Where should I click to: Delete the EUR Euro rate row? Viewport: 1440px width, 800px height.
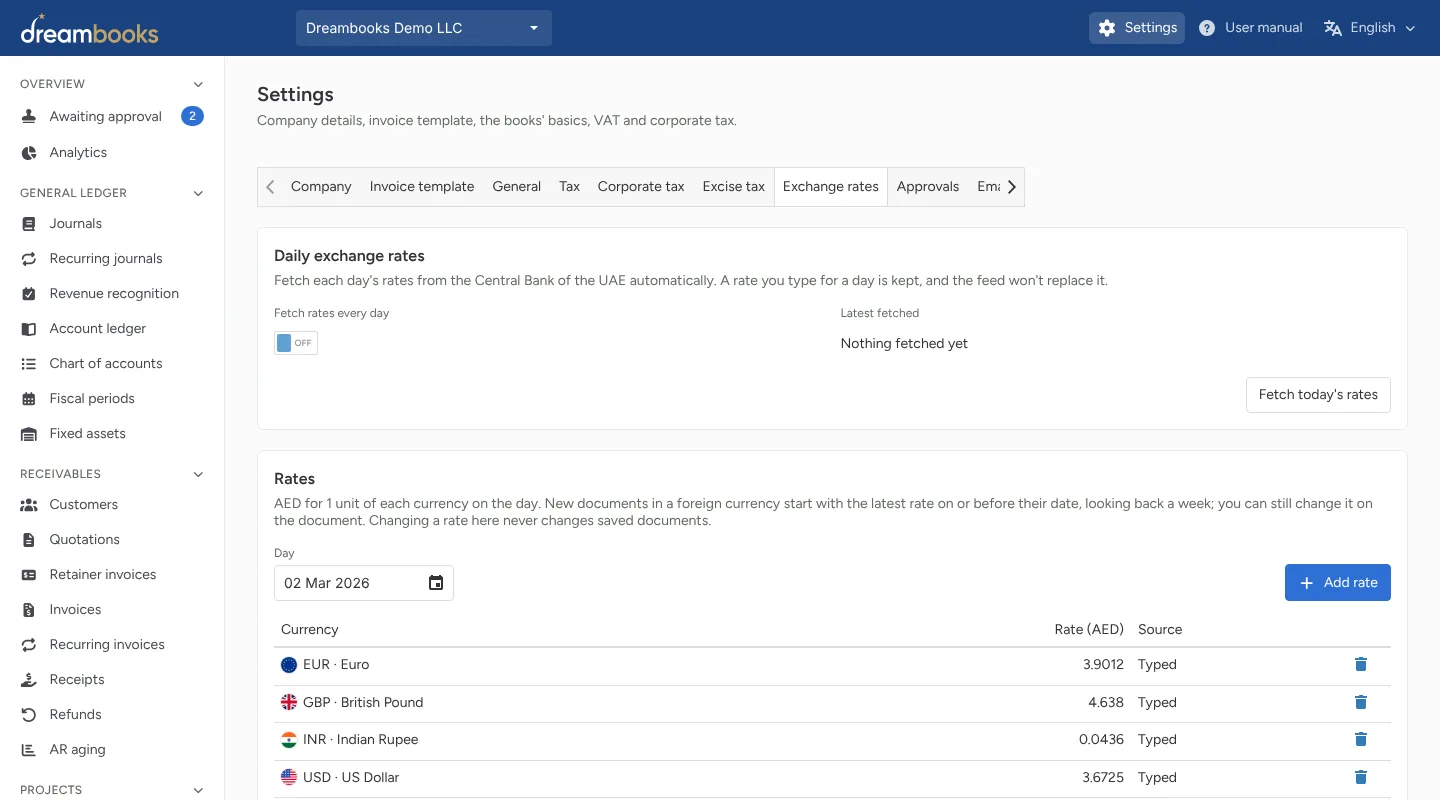[1360, 664]
